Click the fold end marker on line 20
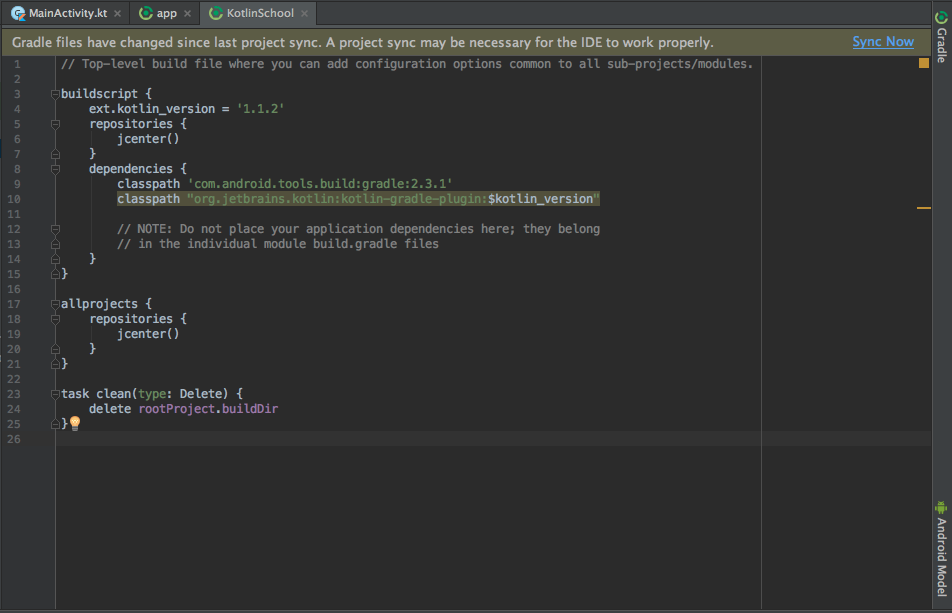 pyautogui.click(x=55, y=349)
